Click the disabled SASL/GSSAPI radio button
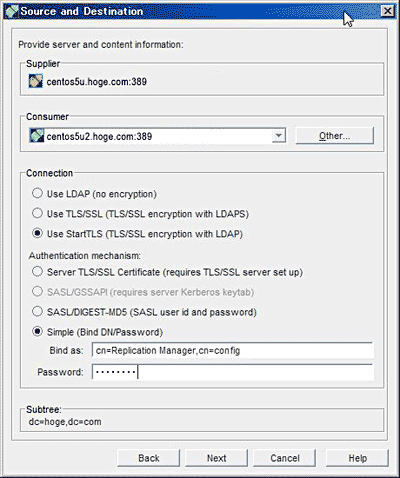 (x=37, y=292)
